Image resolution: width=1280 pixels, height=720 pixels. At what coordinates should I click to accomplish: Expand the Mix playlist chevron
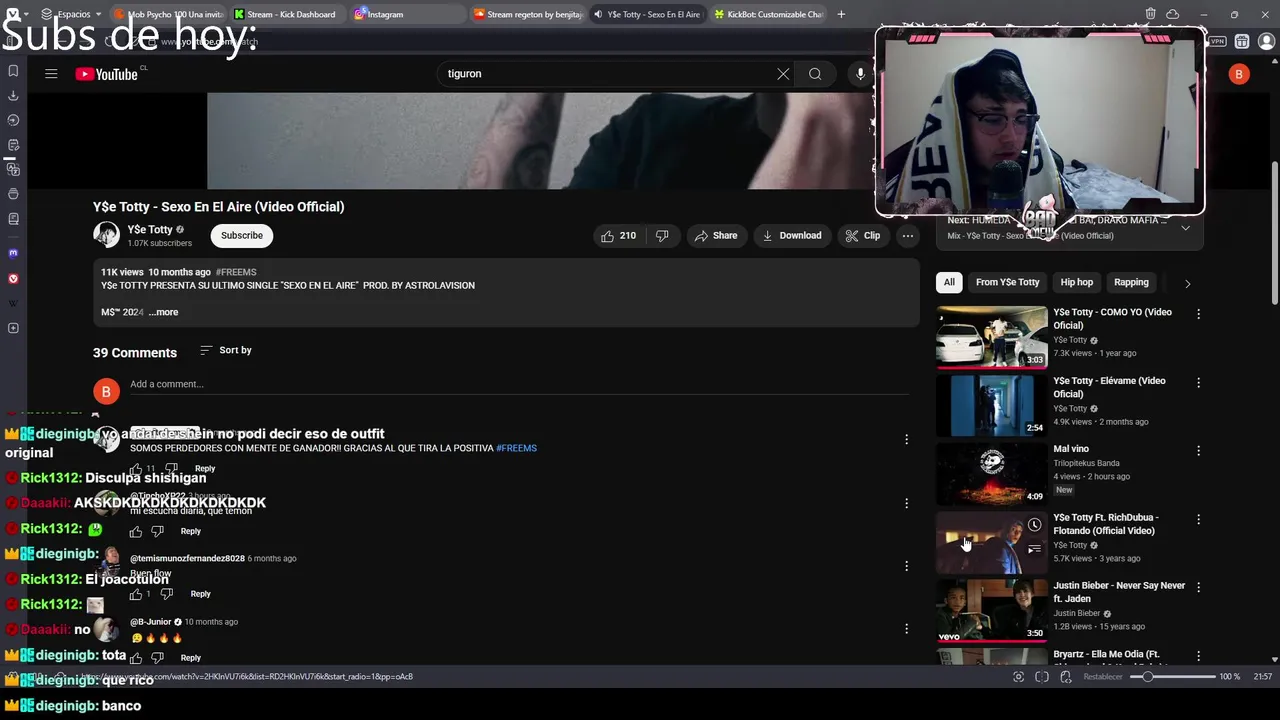1185,228
